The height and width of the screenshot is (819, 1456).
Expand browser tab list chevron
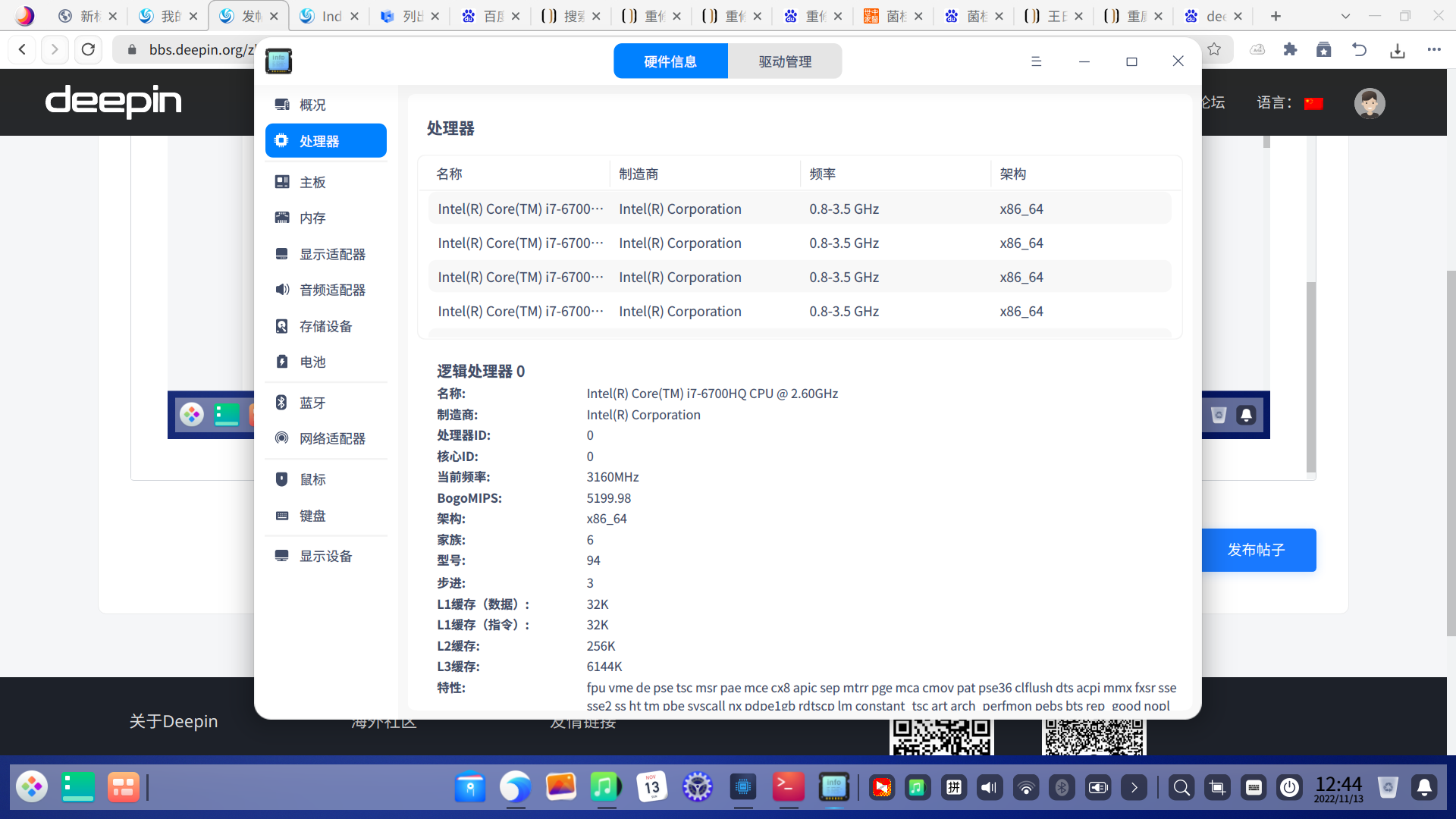1345,16
